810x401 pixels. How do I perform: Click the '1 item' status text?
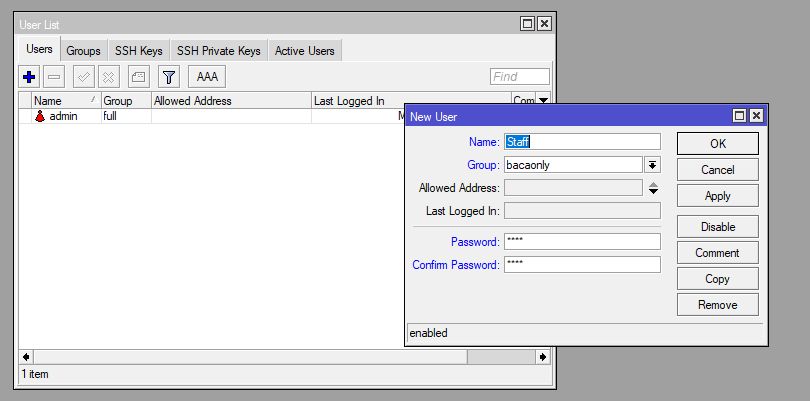[x=35, y=374]
